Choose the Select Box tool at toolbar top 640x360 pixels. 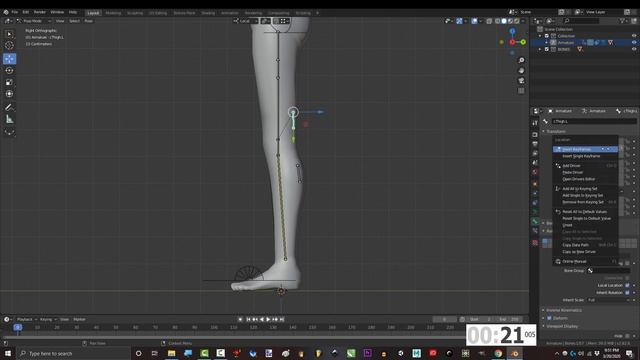click(x=9, y=34)
